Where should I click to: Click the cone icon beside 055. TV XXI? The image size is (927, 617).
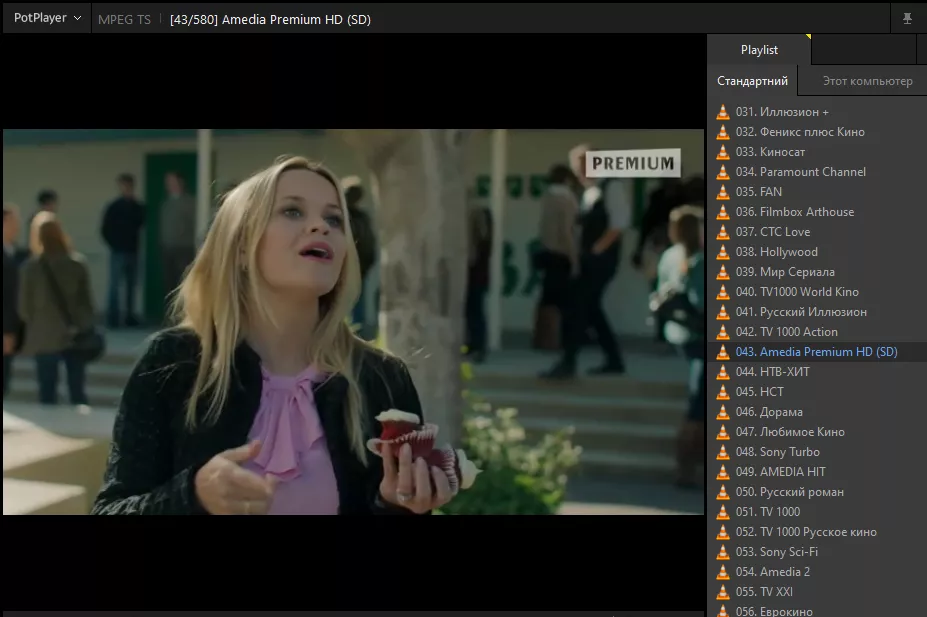pos(722,592)
